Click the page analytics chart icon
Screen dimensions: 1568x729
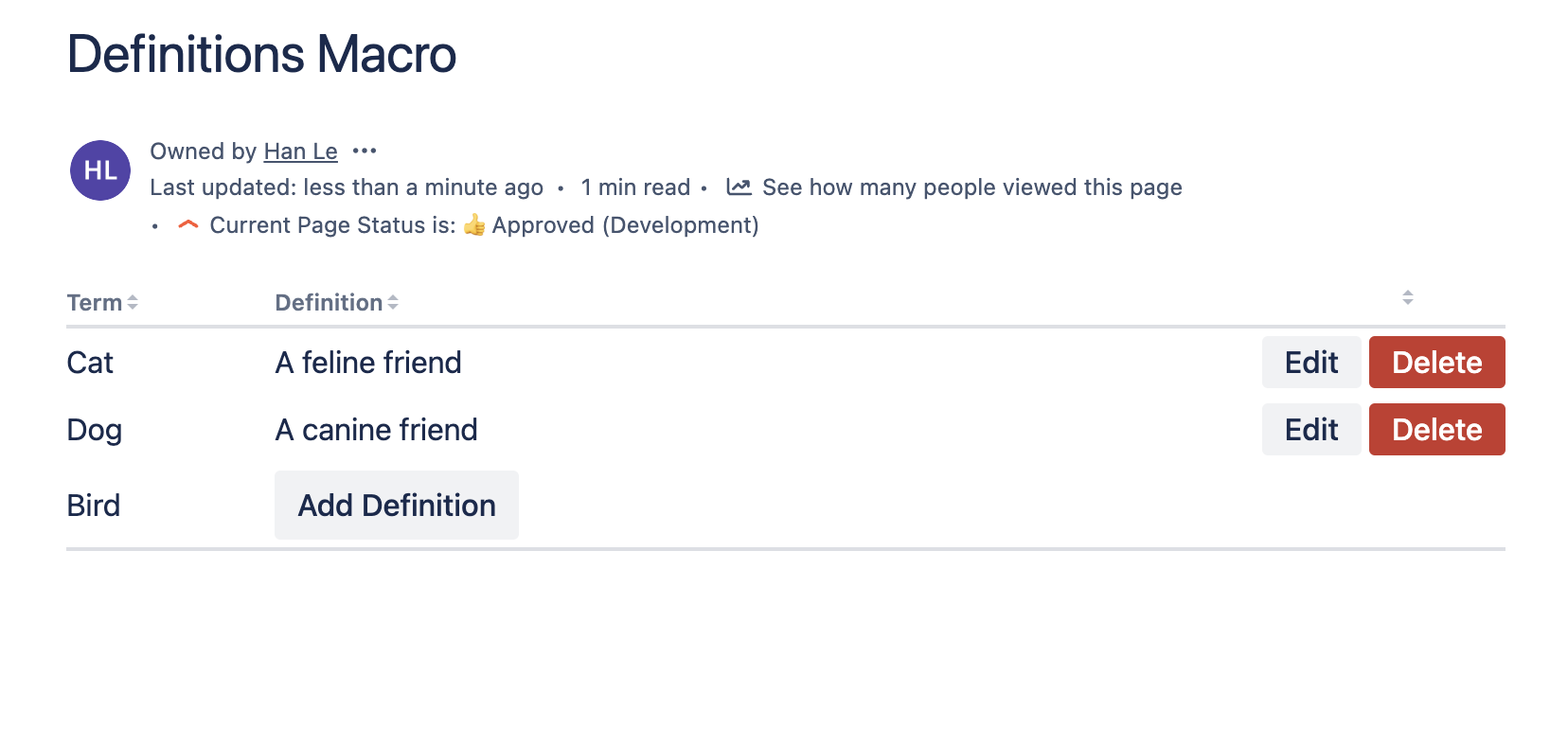pos(739,187)
